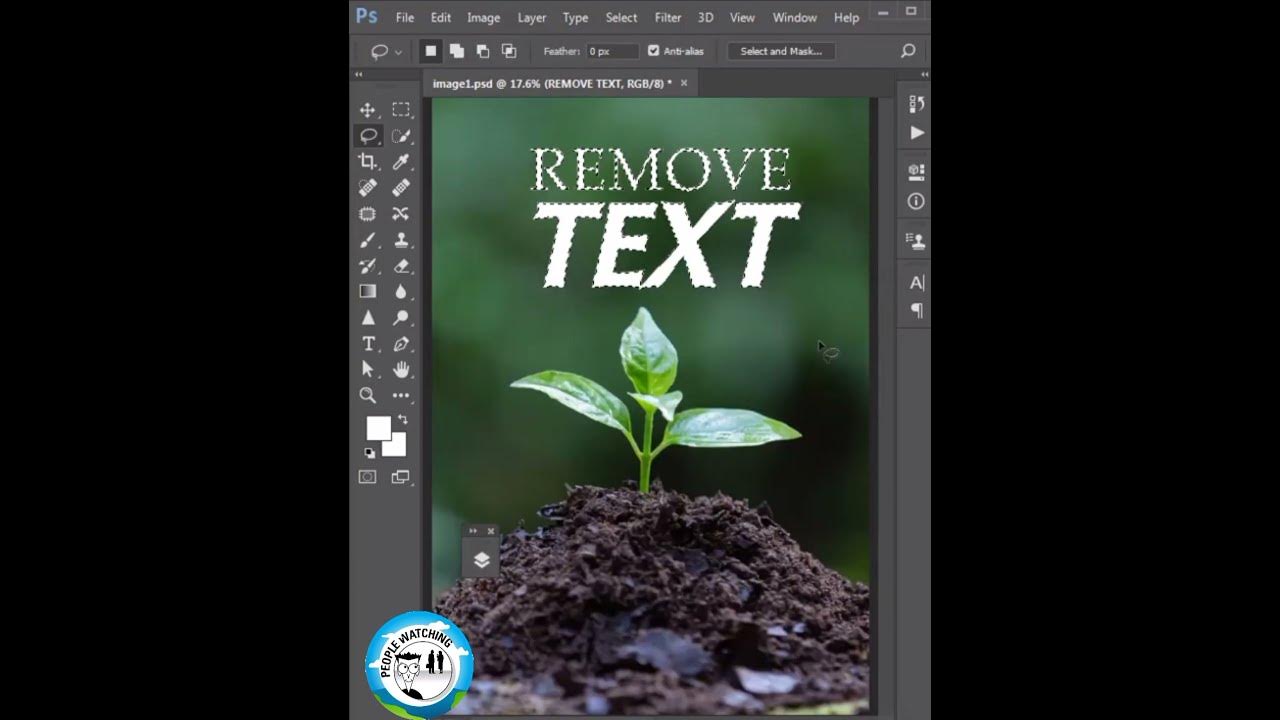
Task: Open the History panel icon
Action: 916,105
